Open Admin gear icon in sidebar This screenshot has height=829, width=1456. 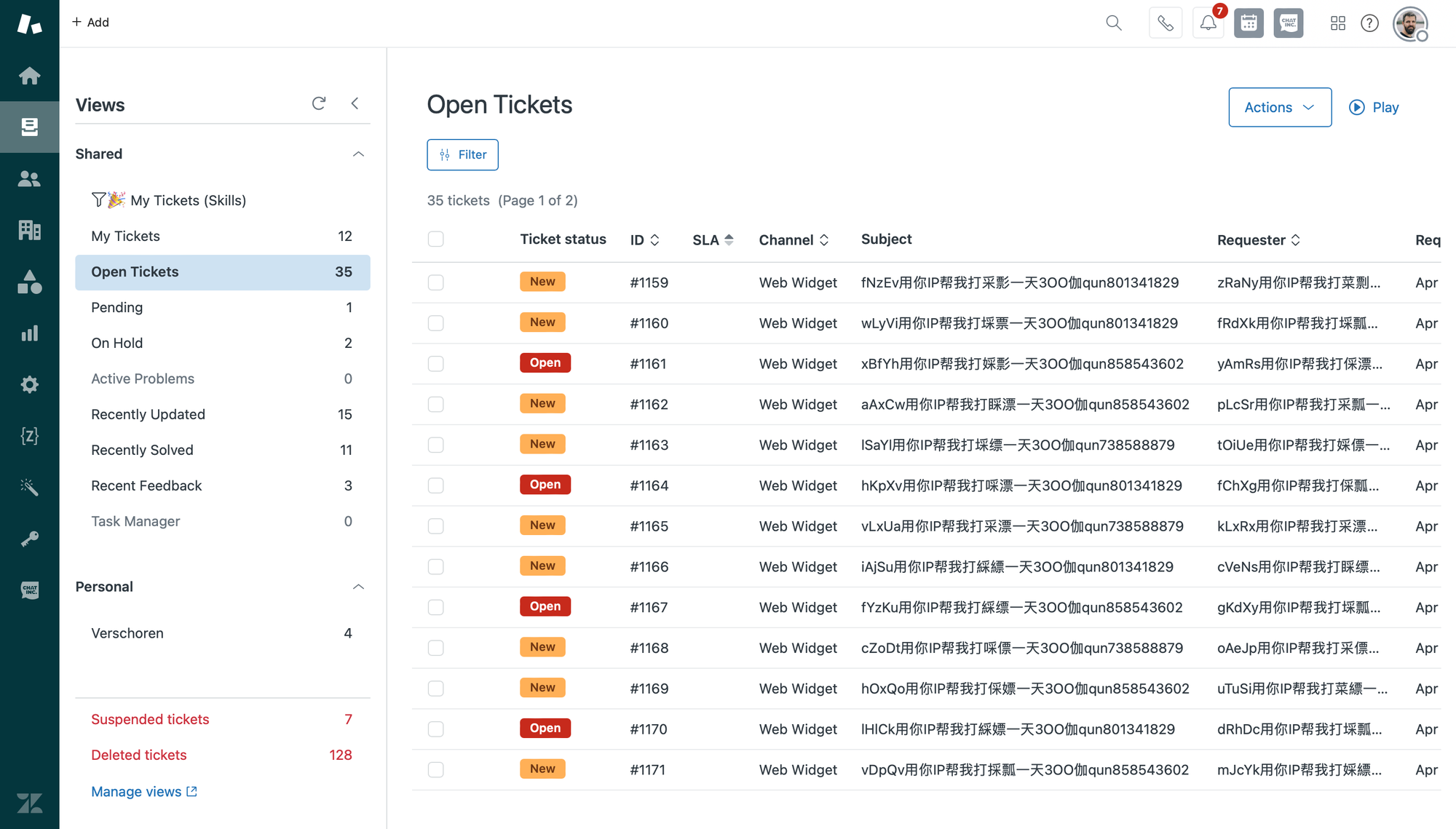(x=29, y=384)
